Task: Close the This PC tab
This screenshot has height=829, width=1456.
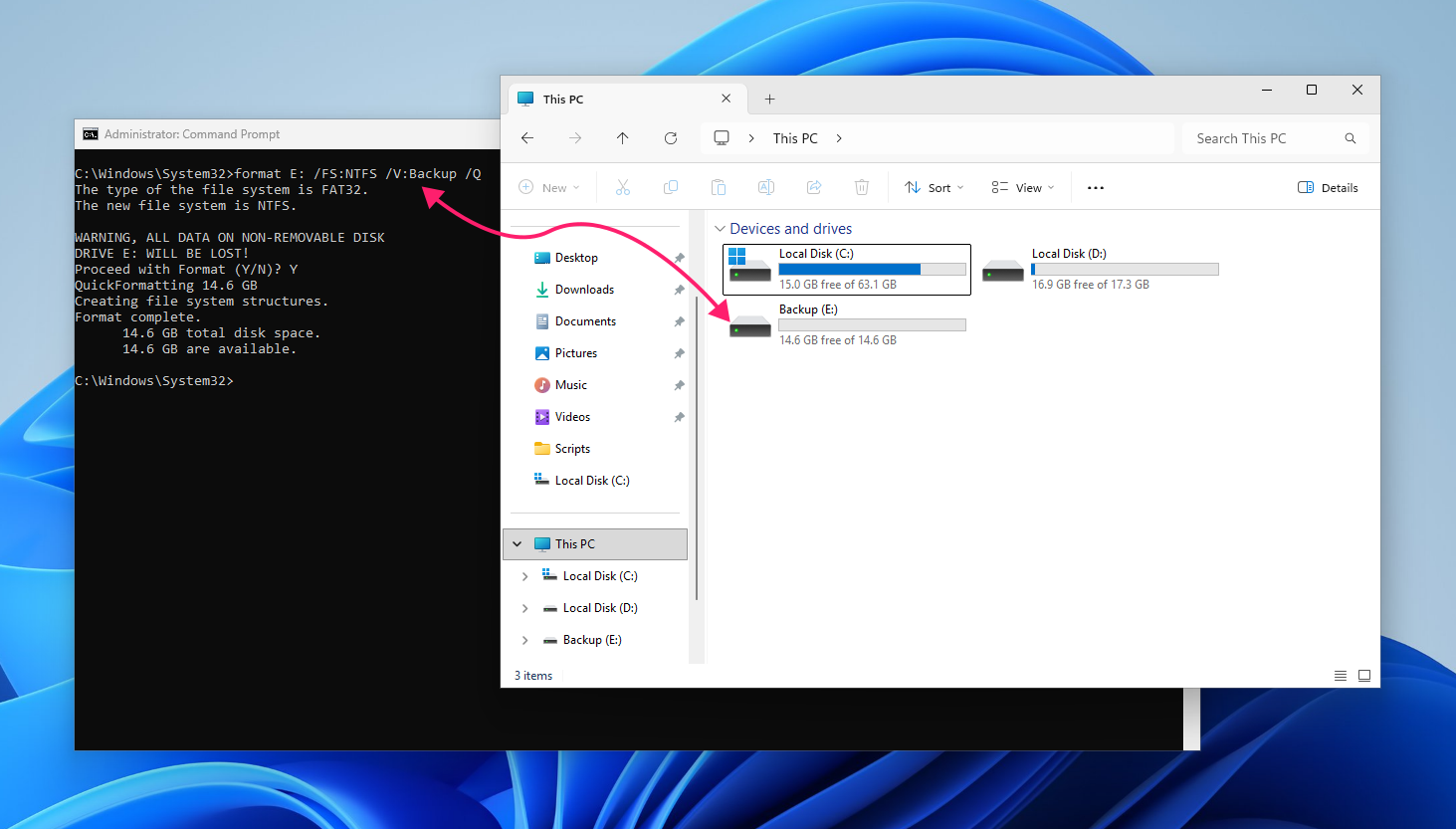Action: 727,99
